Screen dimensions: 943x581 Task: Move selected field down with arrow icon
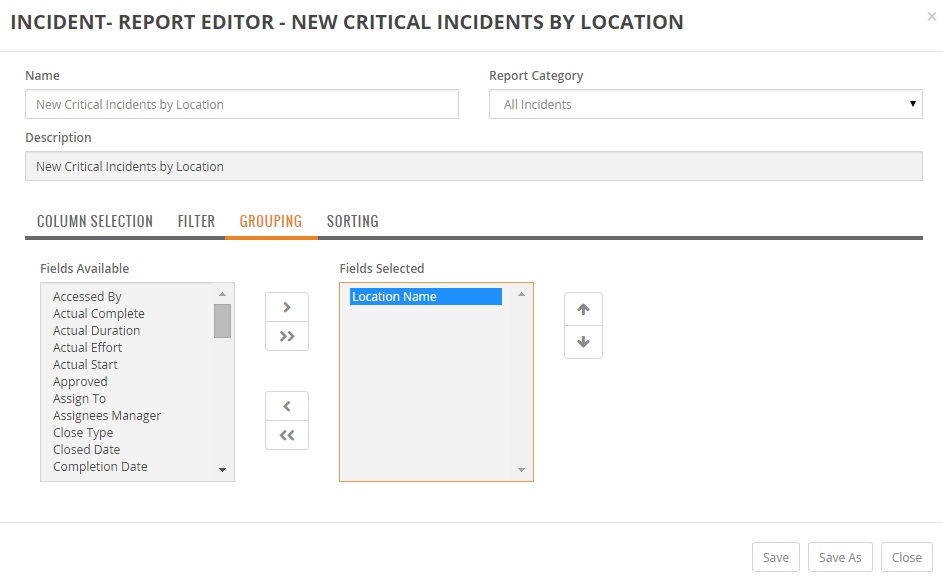[583, 342]
